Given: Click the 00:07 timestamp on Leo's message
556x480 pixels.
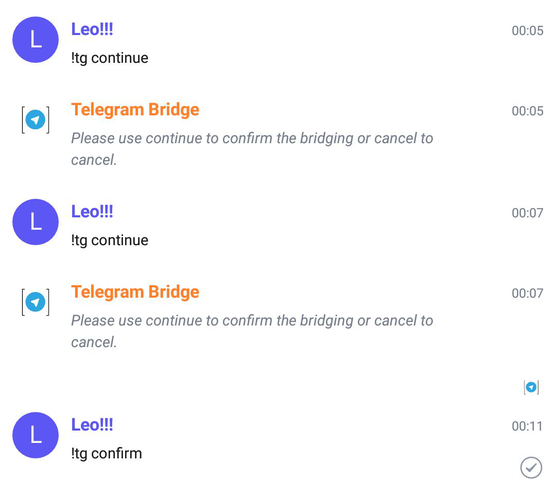Looking at the screenshot, I should click(527, 213).
